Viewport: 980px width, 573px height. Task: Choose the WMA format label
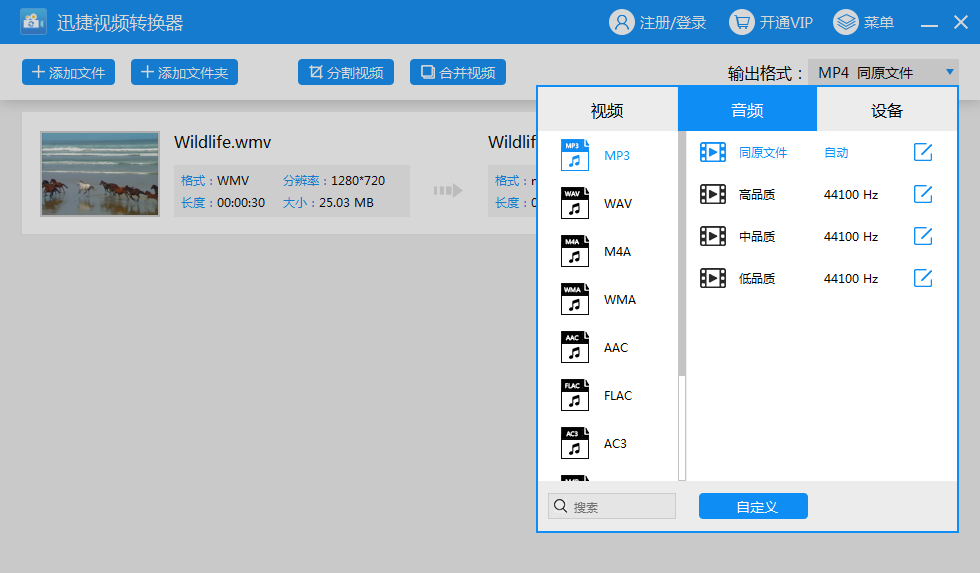(x=620, y=300)
